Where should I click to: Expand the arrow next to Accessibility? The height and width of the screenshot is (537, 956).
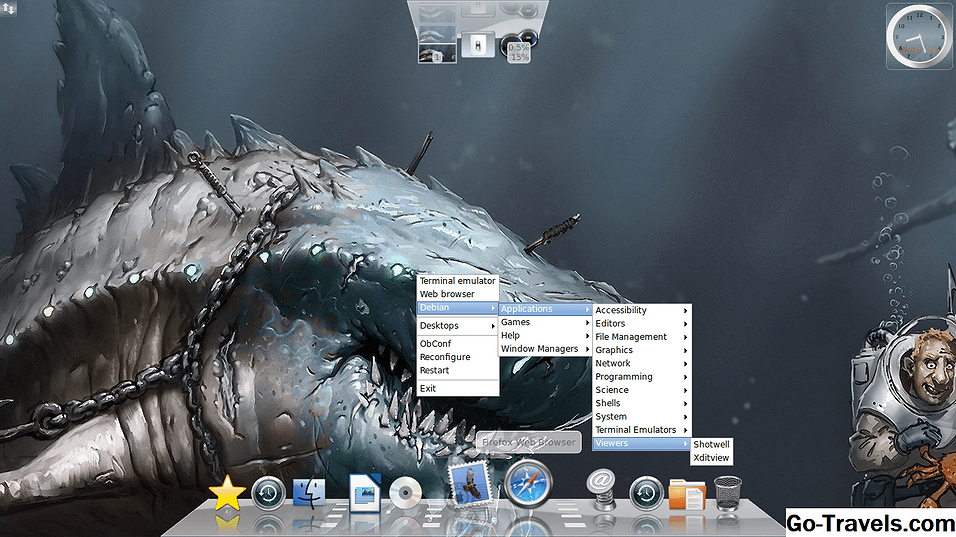(686, 310)
